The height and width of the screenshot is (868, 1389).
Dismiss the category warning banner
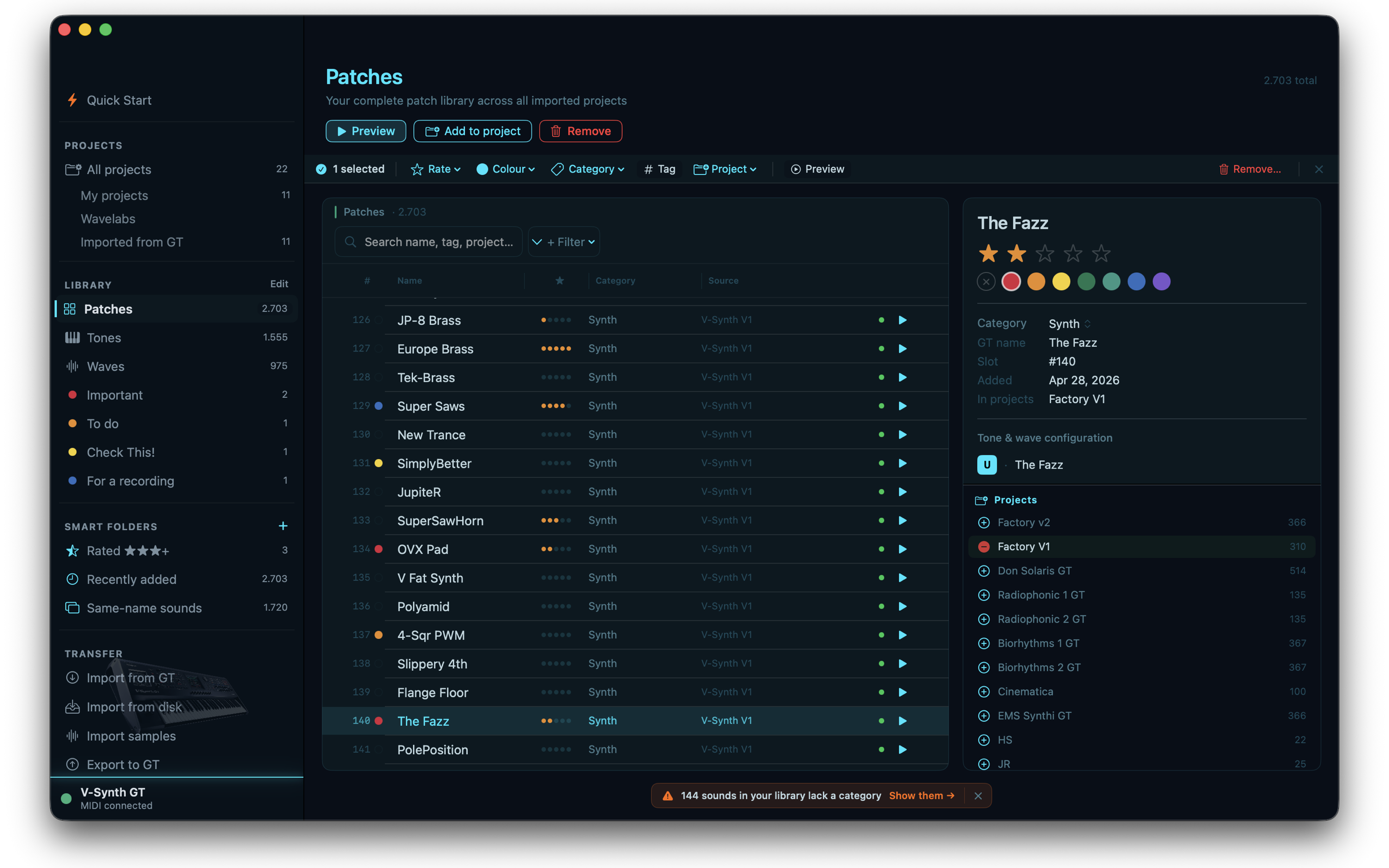(x=978, y=796)
